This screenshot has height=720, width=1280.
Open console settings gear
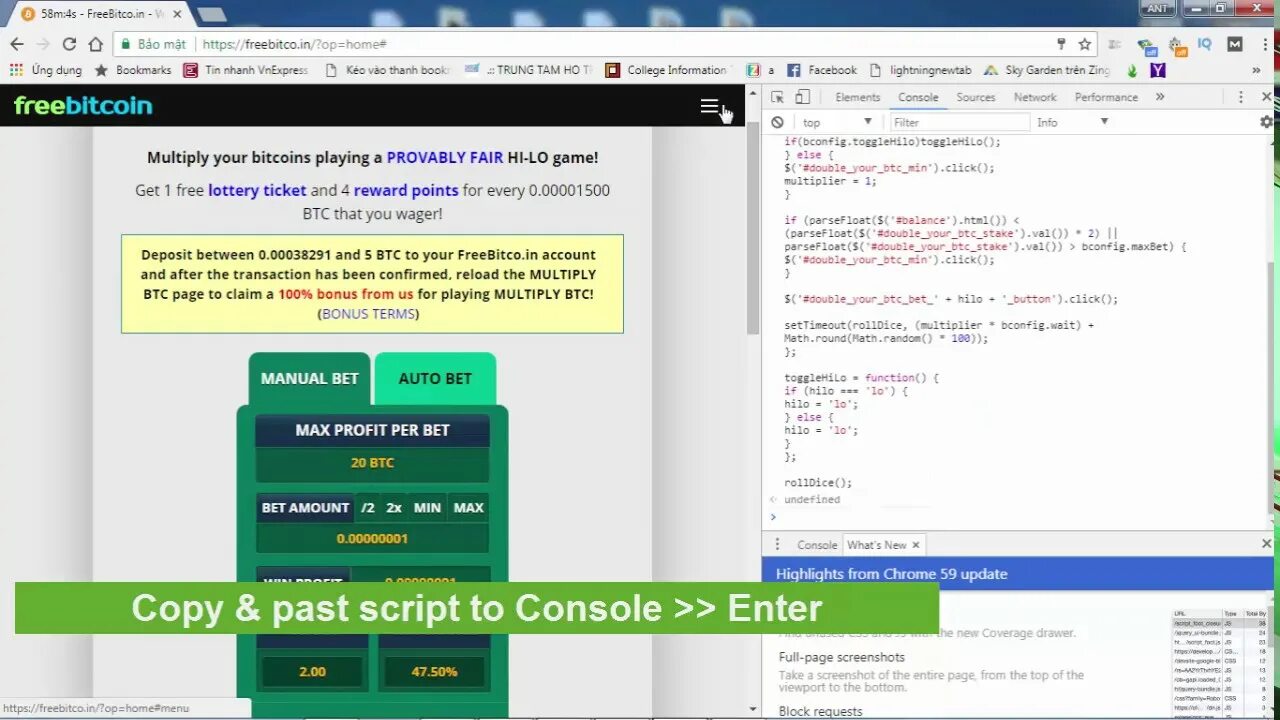(x=1266, y=122)
